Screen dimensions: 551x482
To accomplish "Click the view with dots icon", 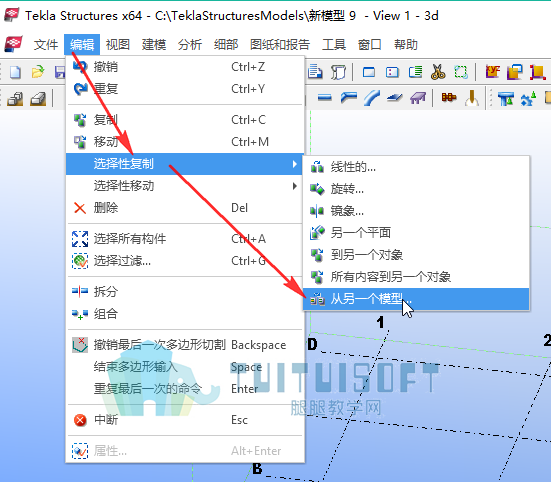I will [392, 72].
